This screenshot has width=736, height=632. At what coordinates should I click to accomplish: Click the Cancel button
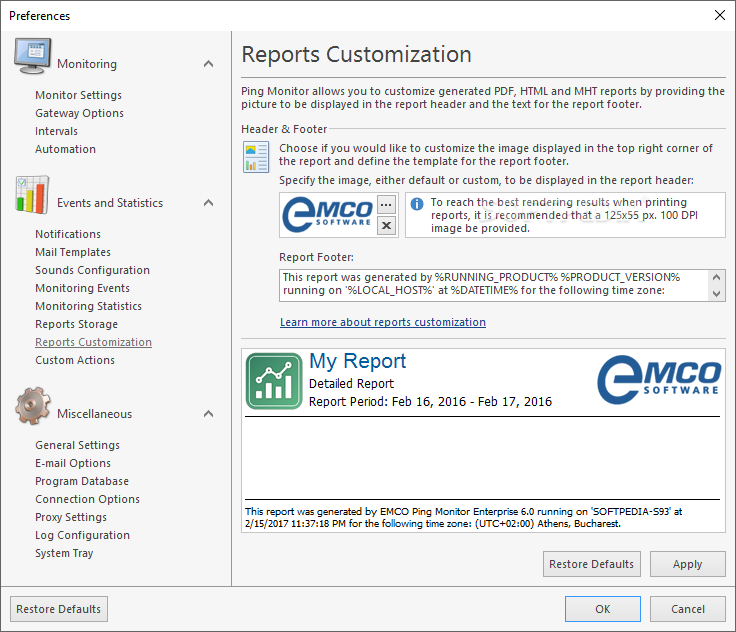click(x=688, y=609)
